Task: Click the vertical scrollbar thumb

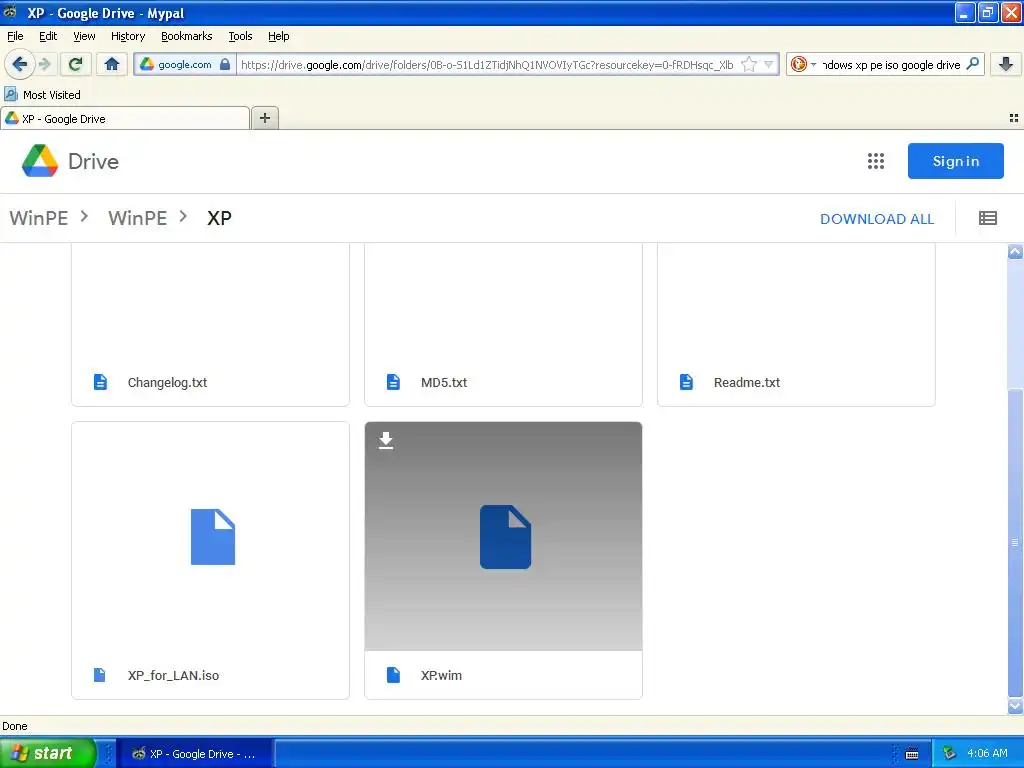Action: [x=1015, y=543]
